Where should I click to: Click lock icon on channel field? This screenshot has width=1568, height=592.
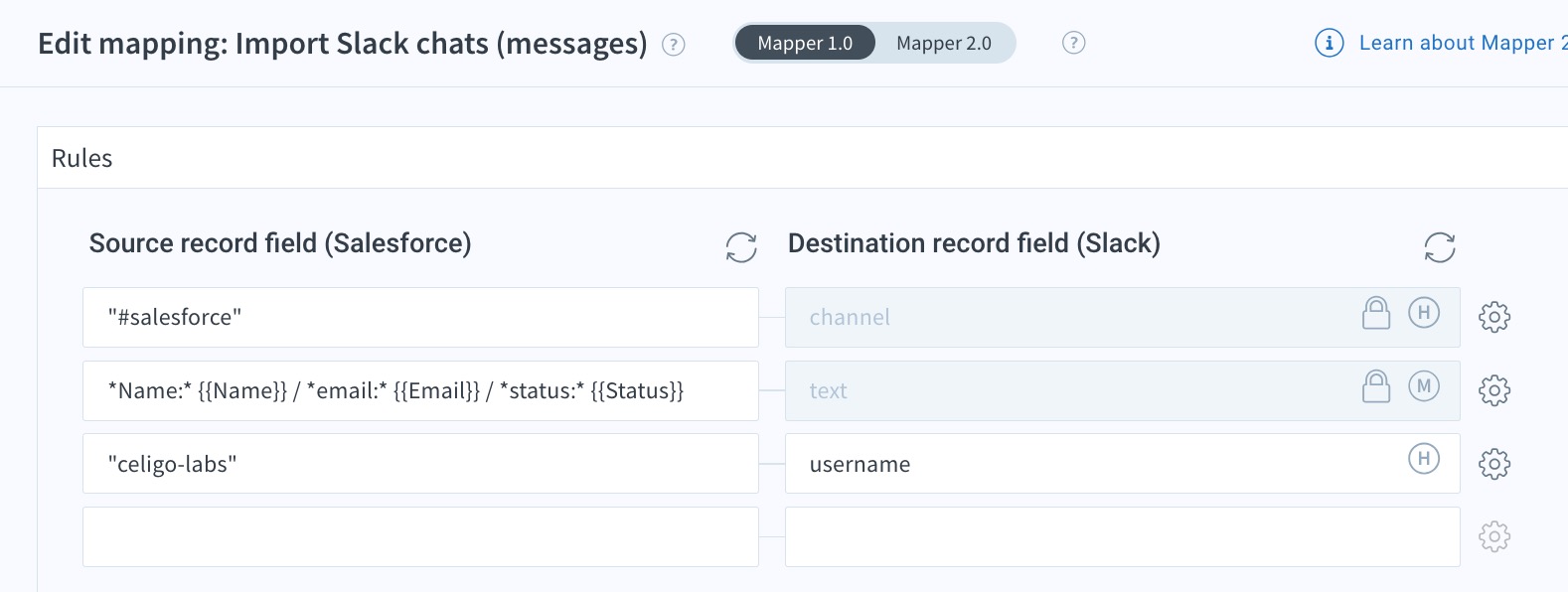pos(1376,313)
